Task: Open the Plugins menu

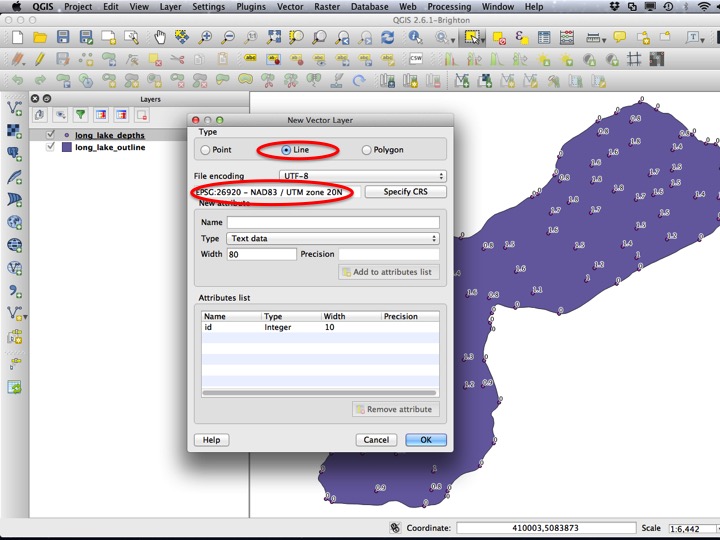Action: (x=251, y=6)
